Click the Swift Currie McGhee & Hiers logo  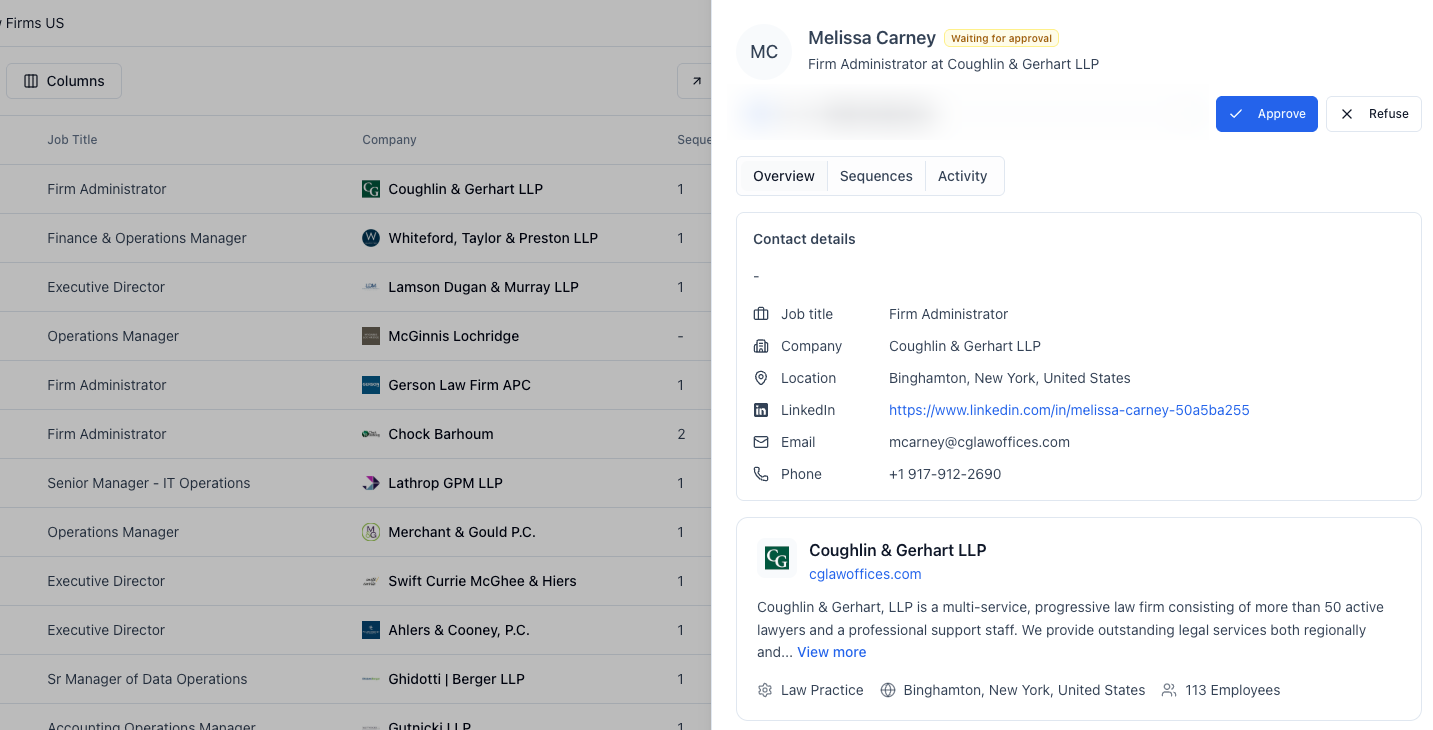(371, 581)
